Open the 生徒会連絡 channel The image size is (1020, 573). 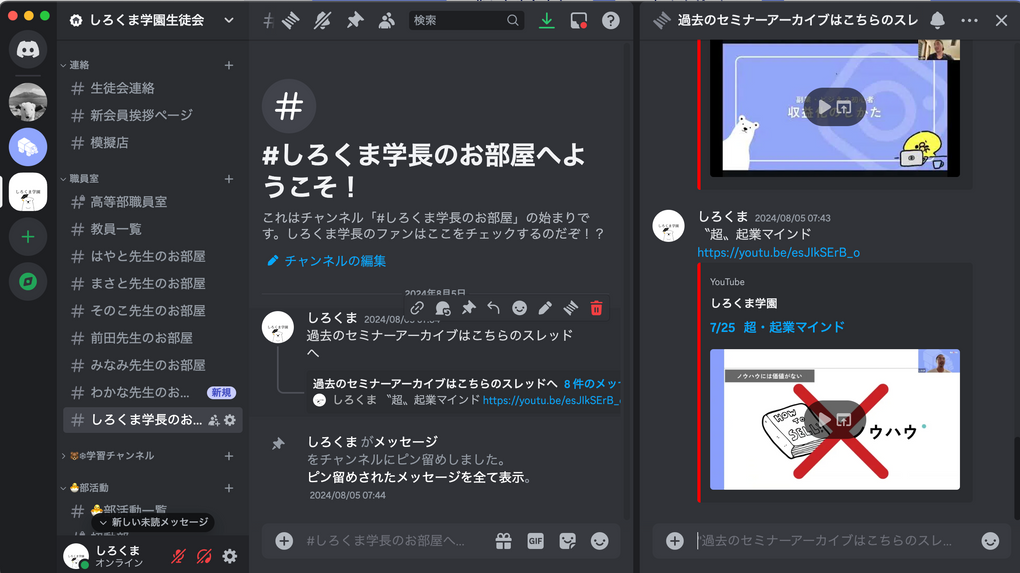[122, 88]
